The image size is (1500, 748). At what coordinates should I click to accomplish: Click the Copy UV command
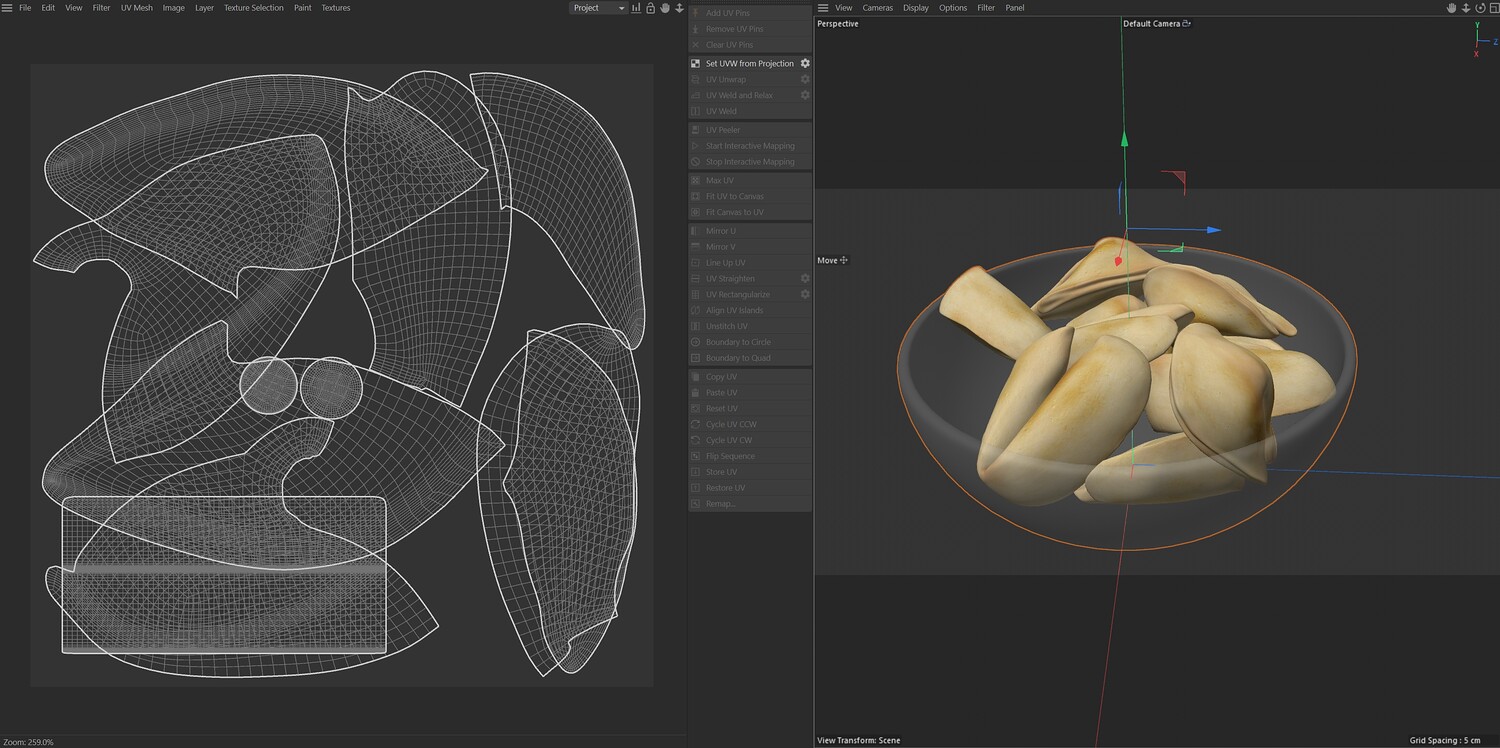[750, 377]
